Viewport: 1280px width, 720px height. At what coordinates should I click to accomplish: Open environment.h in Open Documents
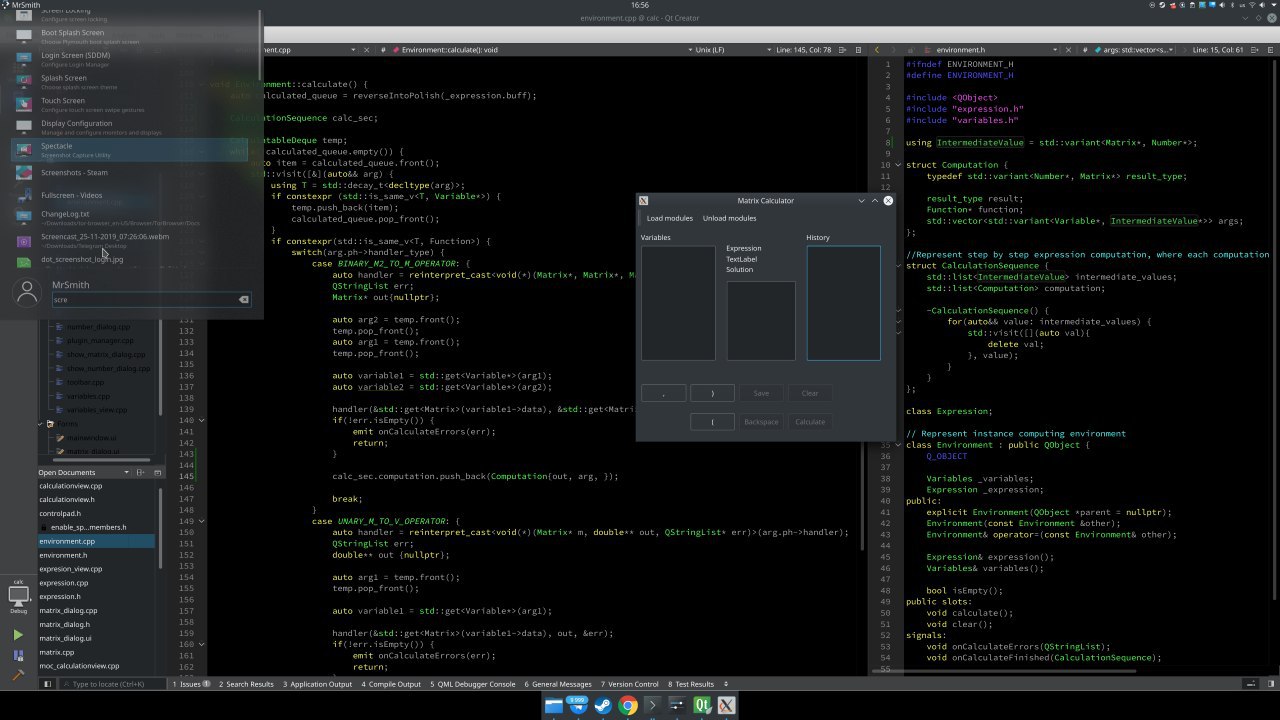coord(96,555)
